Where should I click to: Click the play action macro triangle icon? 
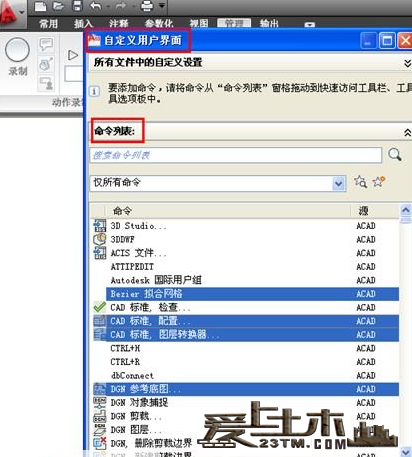73,55
